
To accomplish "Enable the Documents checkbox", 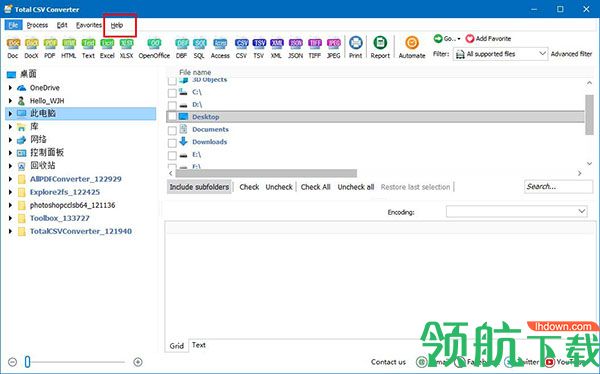I will [172, 130].
